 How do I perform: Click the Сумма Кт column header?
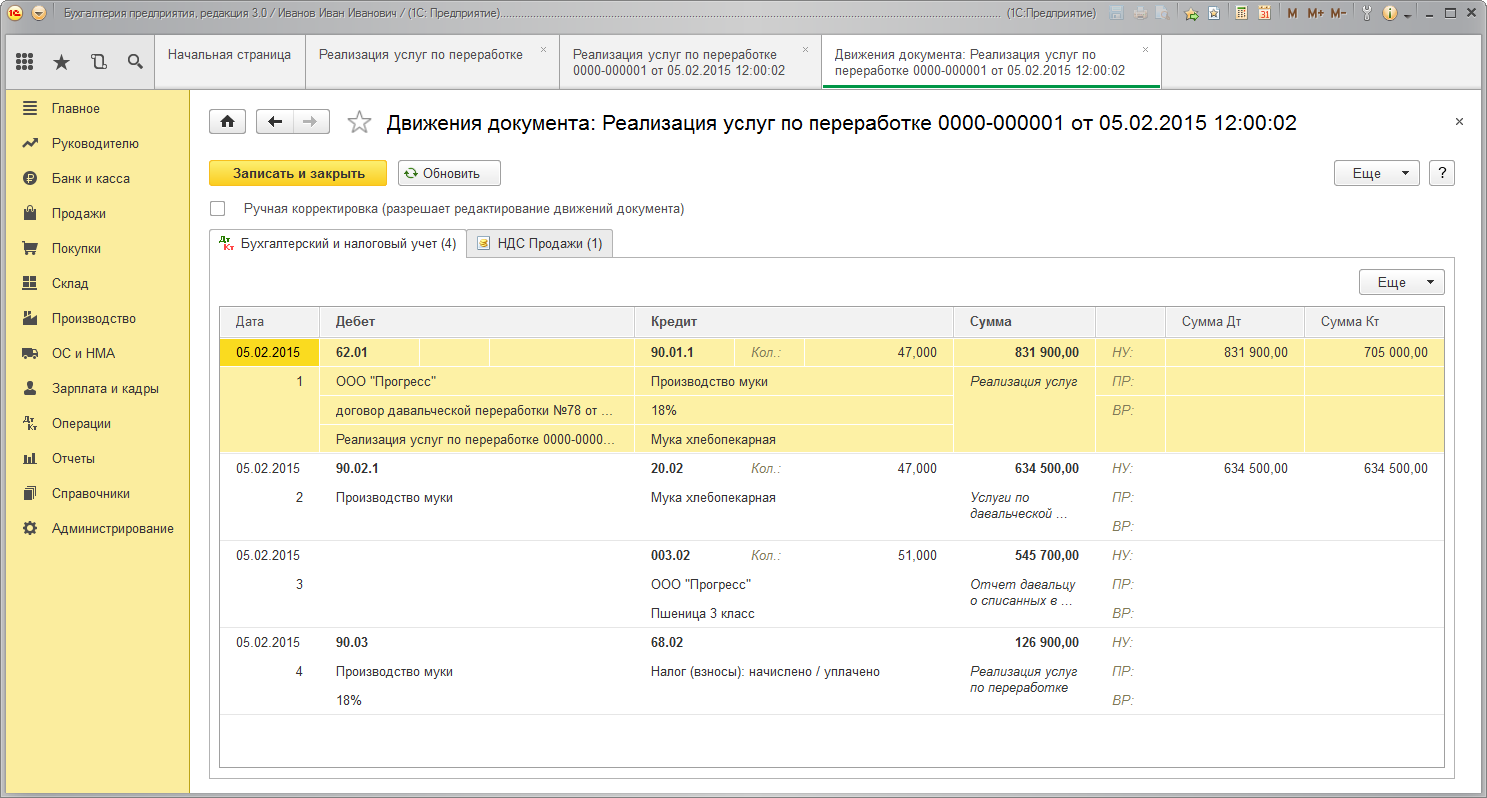pos(1374,322)
